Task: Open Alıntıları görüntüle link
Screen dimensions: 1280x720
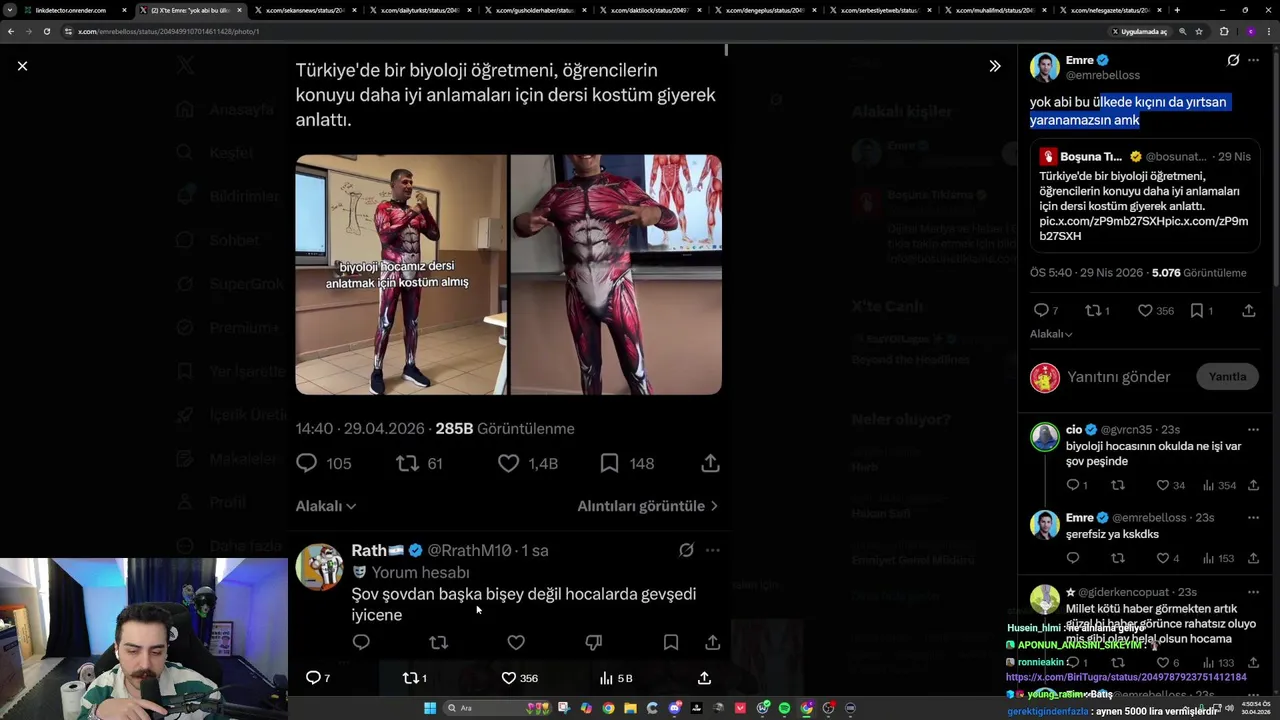Action: tap(647, 506)
